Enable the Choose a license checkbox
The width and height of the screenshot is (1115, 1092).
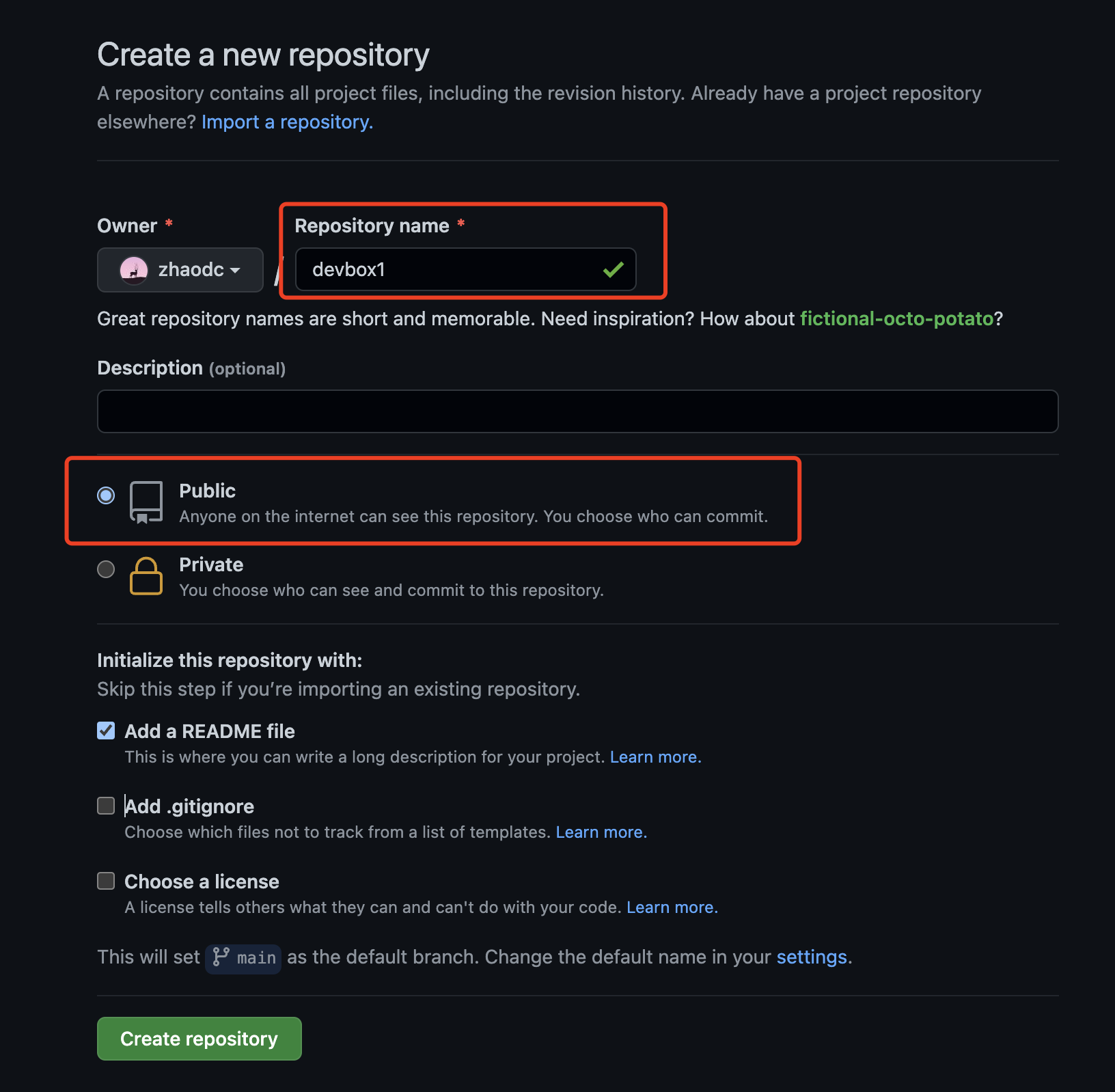(x=106, y=881)
